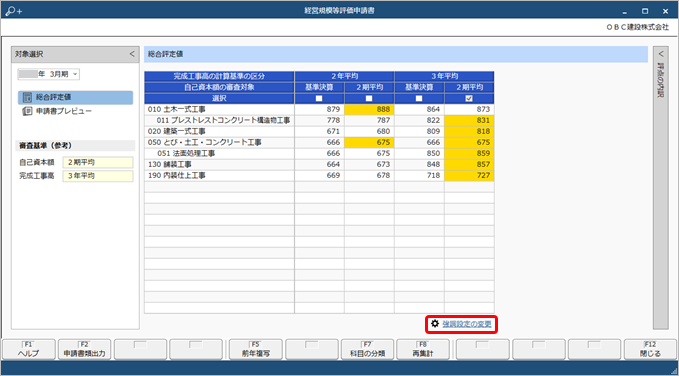Image resolution: width=679 pixels, height=376 pixels.
Task: Click the 申請書プレビュー document icon
Action: 27,111
